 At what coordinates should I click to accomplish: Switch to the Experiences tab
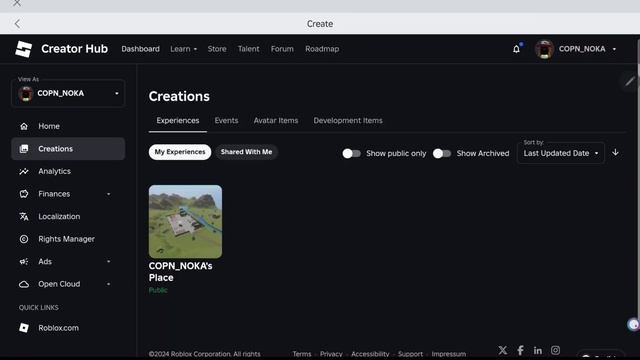coord(178,120)
